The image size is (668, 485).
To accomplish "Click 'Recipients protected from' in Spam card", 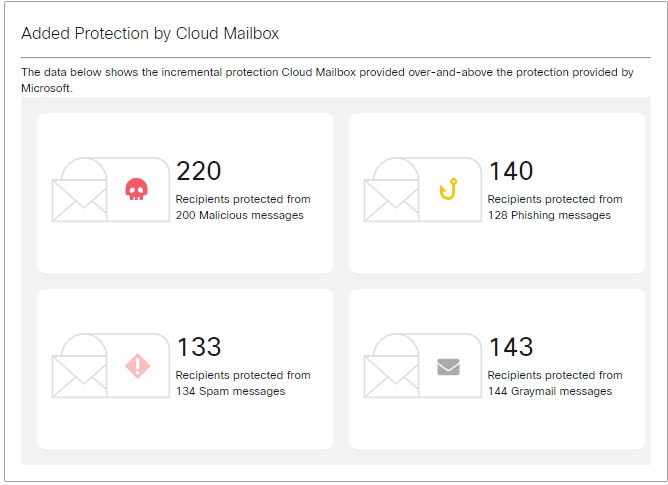I will tap(243, 375).
